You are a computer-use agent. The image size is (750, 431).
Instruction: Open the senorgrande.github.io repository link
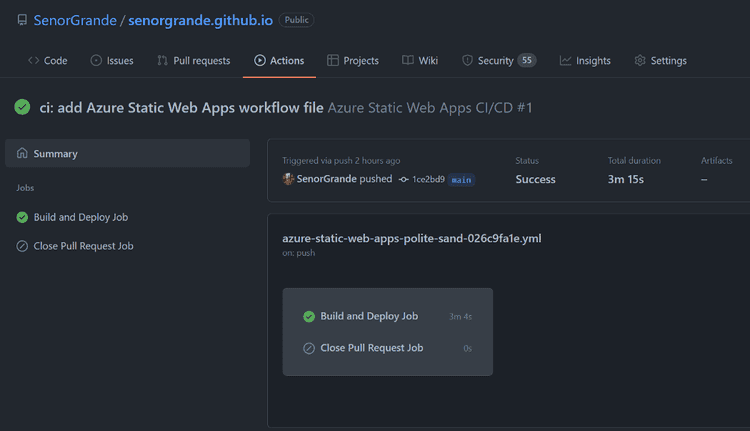point(200,20)
